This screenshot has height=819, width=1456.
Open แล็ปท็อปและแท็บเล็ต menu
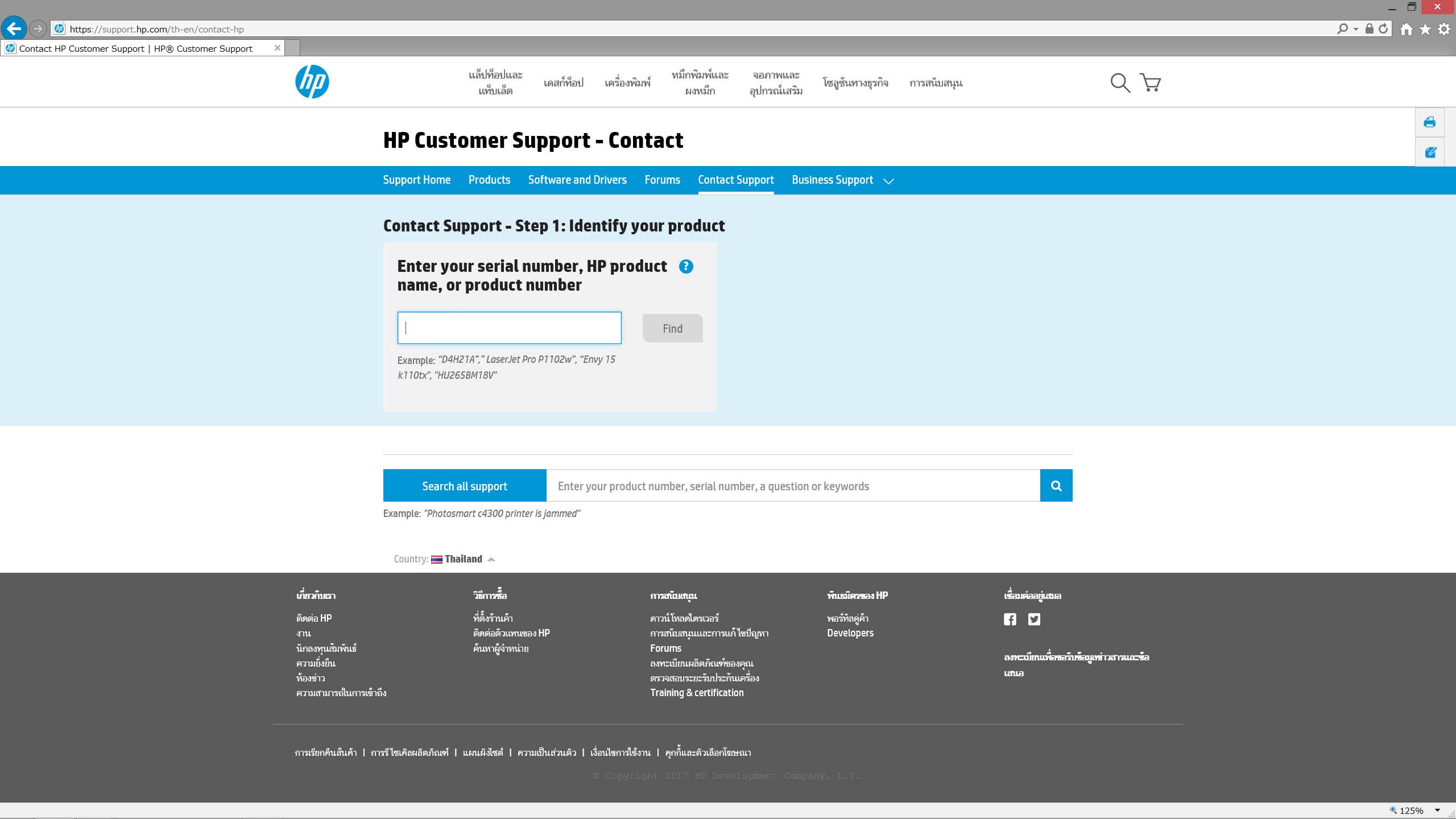point(495,83)
